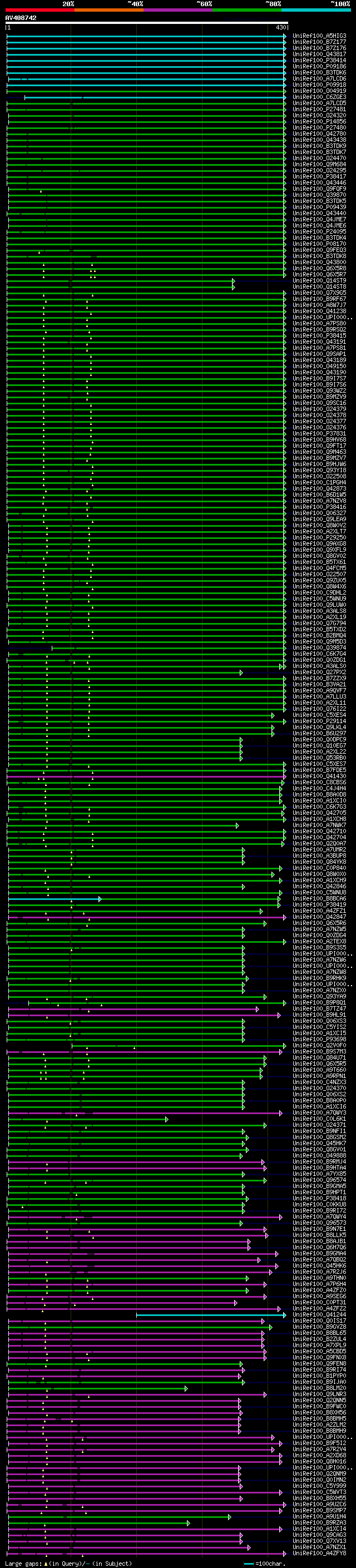The image size is (356, 1568).
Task: Select hit label UniRef100_B8LM20
Action: click(319, 1388)
